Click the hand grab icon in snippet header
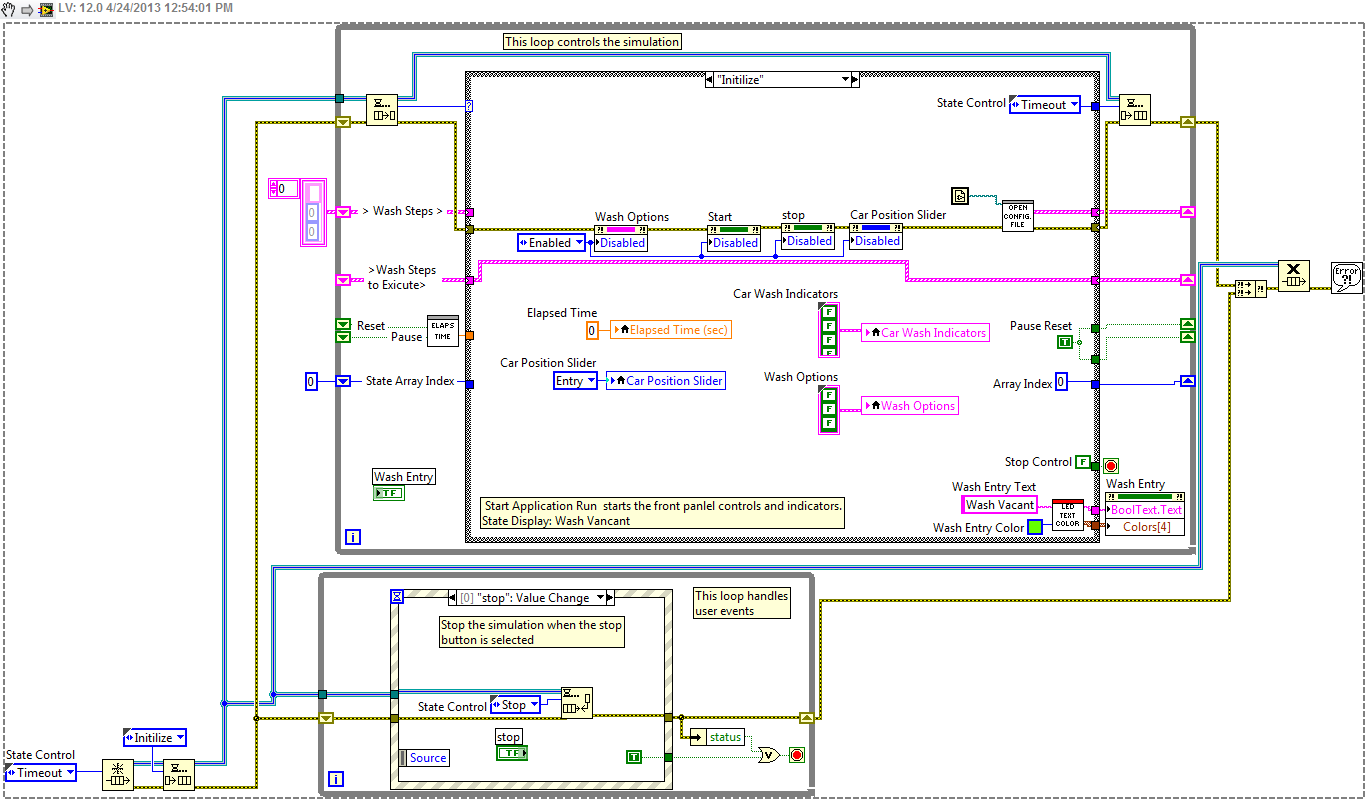This screenshot has width=1368, height=802. pyautogui.click(x=8, y=8)
